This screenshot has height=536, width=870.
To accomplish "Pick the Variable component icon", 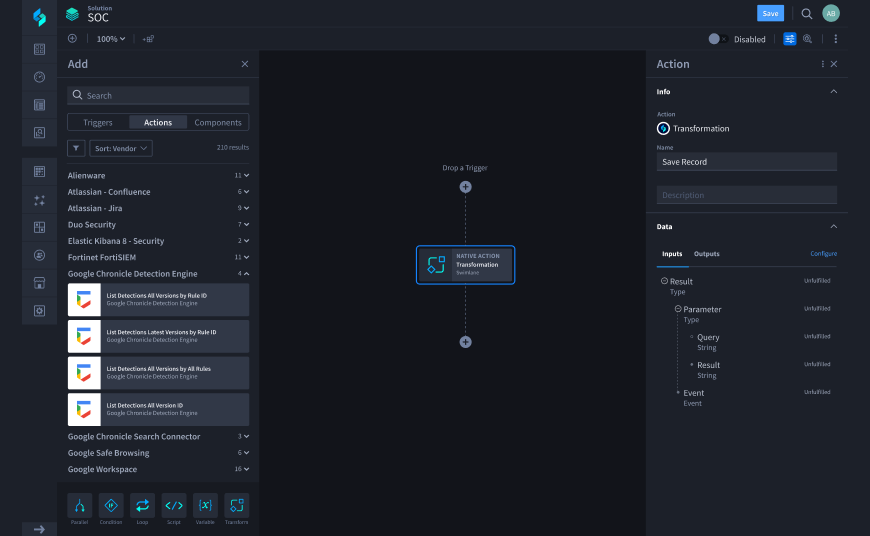I will (x=205, y=505).
